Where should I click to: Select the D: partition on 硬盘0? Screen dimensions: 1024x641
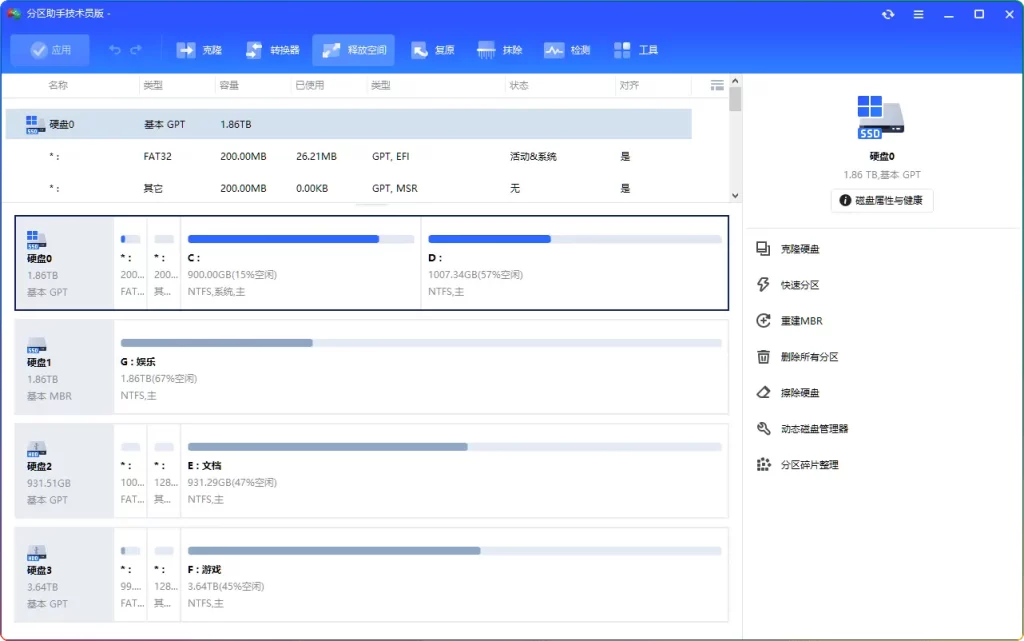tap(574, 263)
